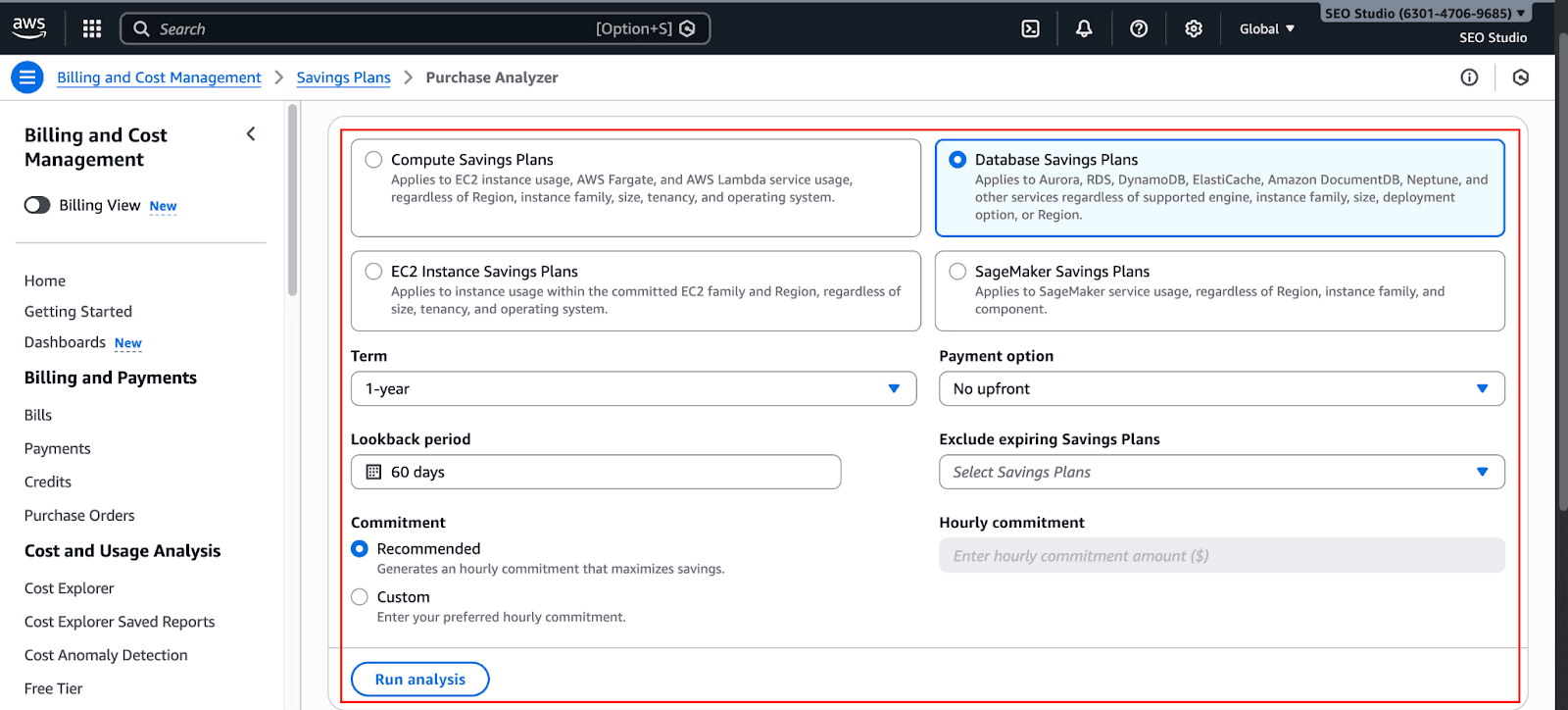Open the Payment option No upfront dropdown
This screenshot has width=1568, height=710.
coord(1221,388)
